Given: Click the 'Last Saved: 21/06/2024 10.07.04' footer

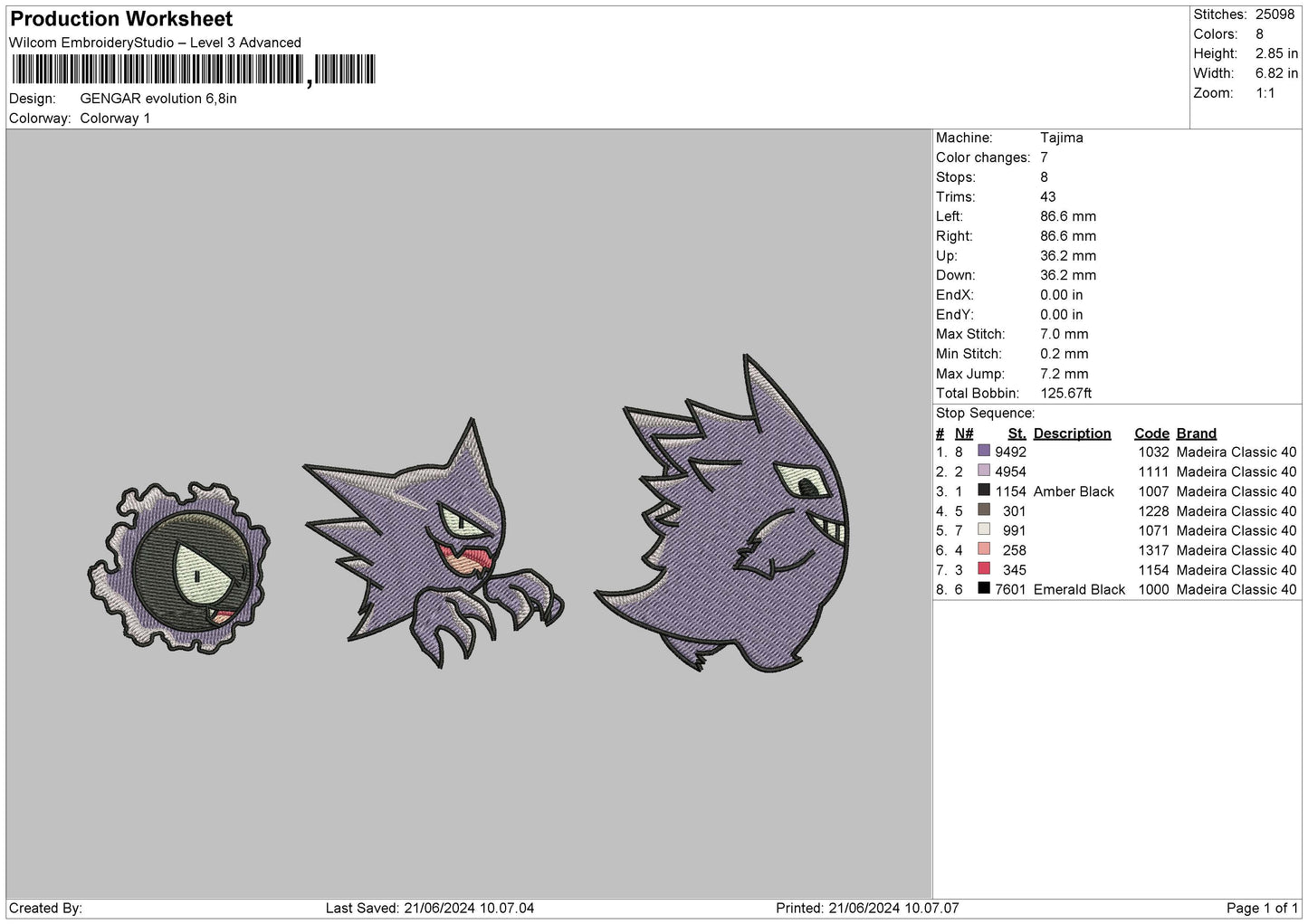Looking at the screenshot, I should pos(429,908).
